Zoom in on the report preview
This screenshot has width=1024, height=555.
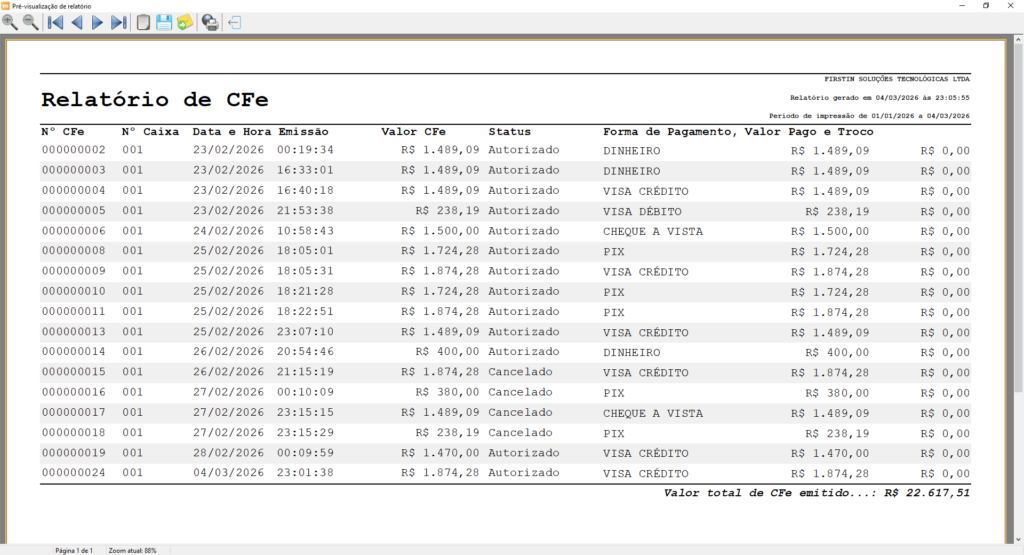pos(10,22)
